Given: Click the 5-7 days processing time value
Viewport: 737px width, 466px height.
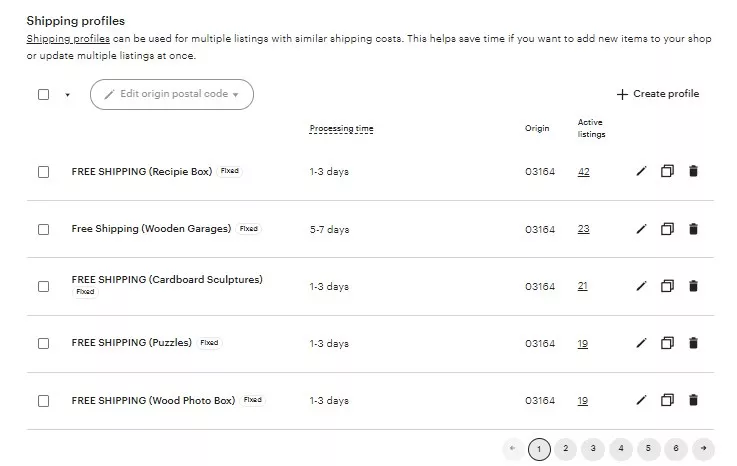Looking at the screenshot, I should point(329,229).
